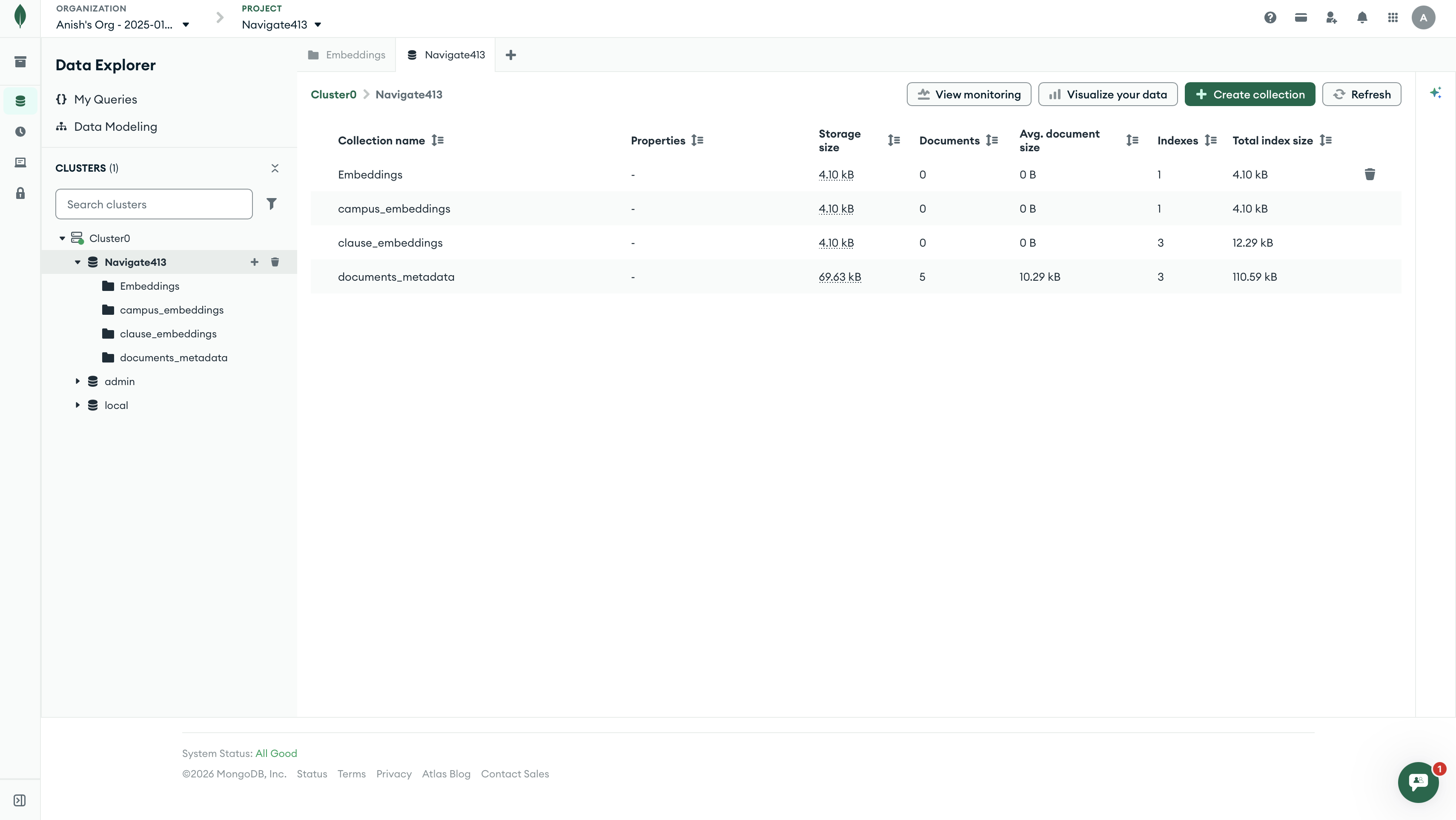This screenshot has width=1456, height=820.
Task: Click the Create collection button
Action: 1250,95
